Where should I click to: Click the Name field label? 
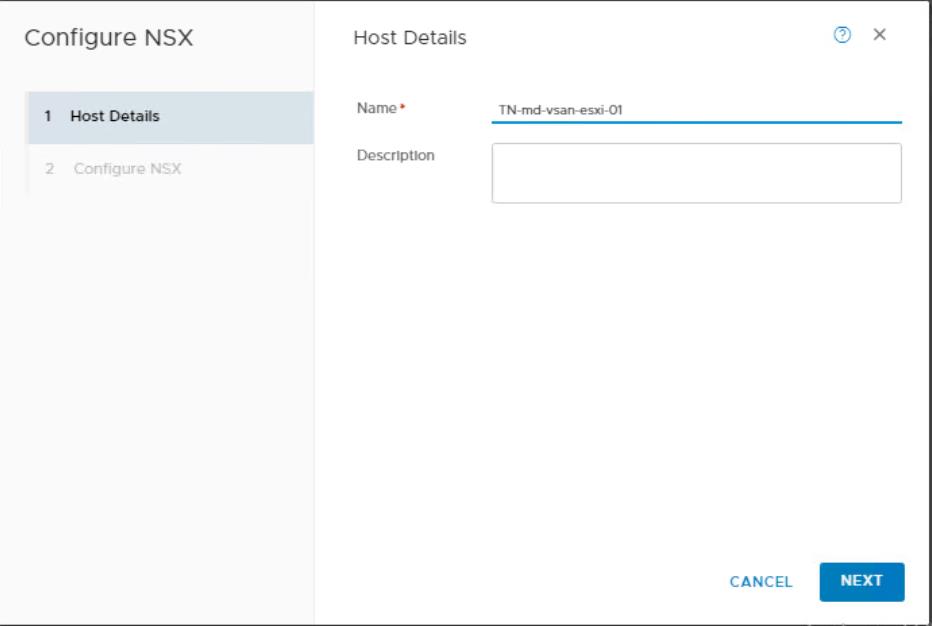coord(377,108)
